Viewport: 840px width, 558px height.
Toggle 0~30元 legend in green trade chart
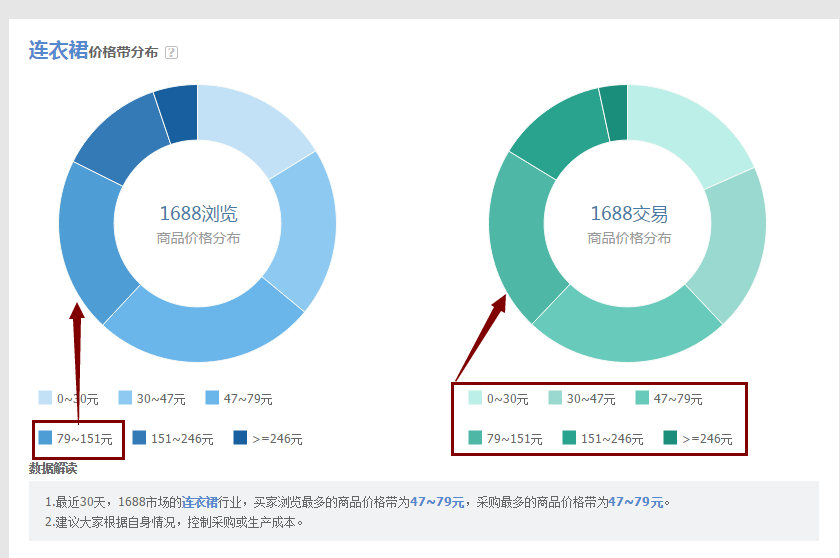coord(498,398)
